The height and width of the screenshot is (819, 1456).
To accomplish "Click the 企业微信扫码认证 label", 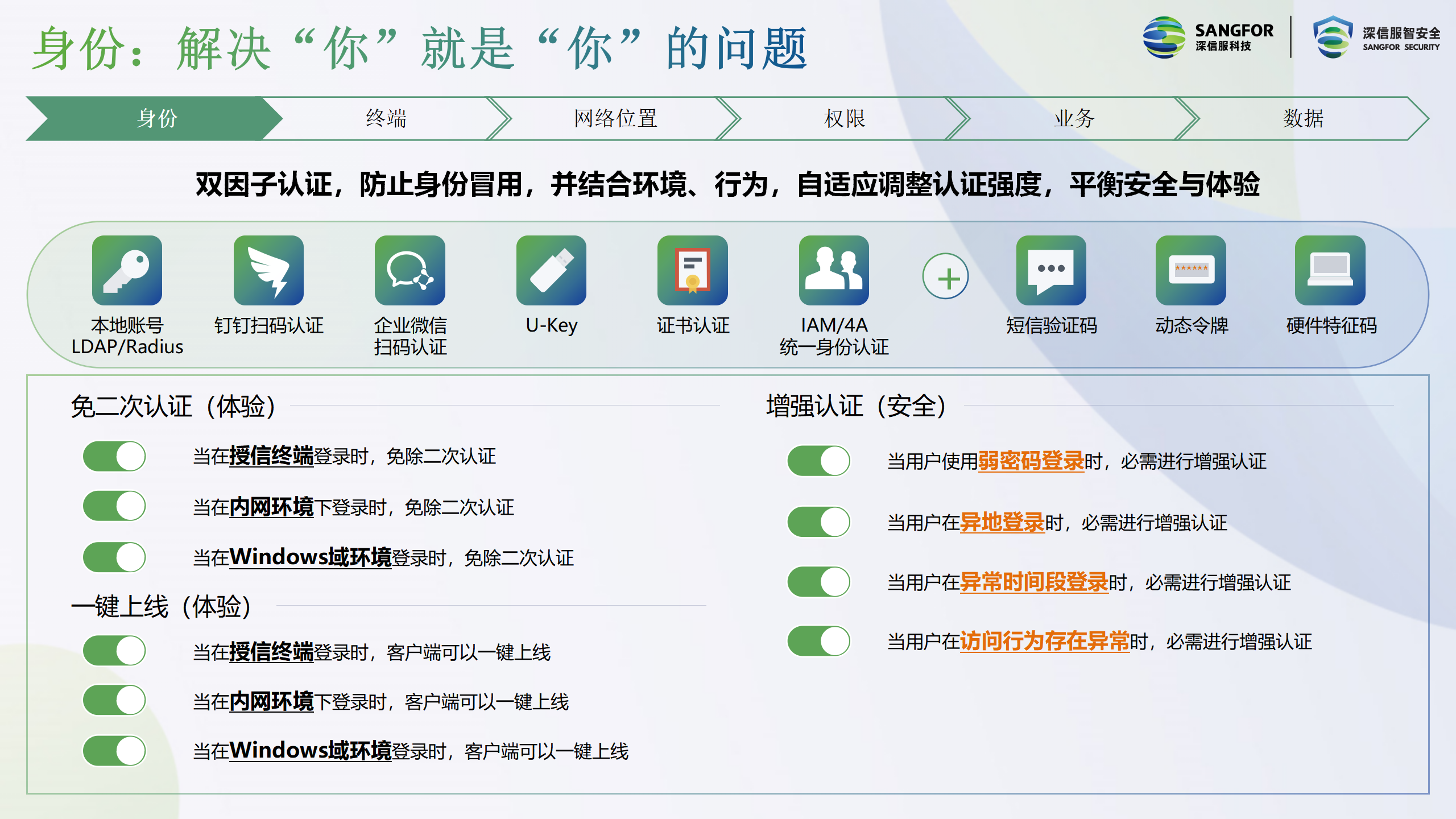I will click(x=410, y=336).
